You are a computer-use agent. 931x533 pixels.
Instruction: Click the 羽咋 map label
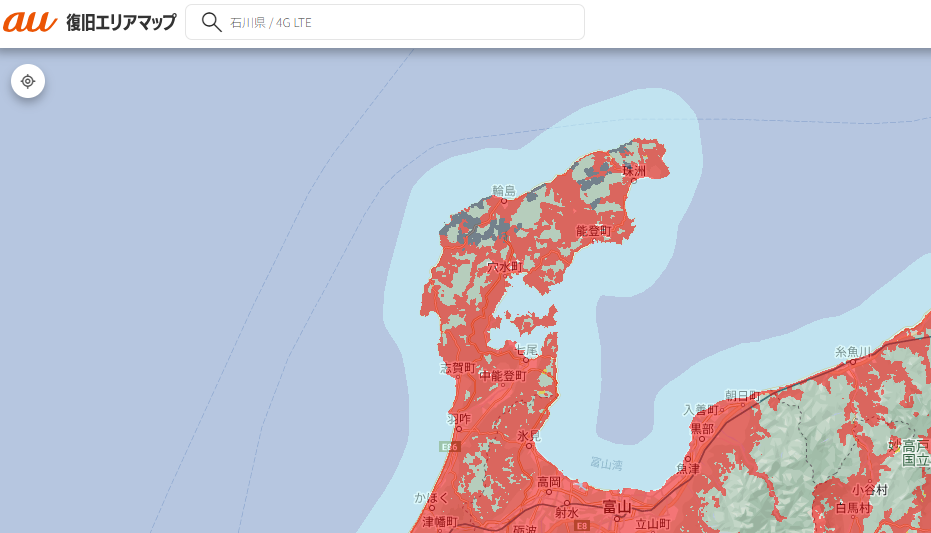pos(459,419)
